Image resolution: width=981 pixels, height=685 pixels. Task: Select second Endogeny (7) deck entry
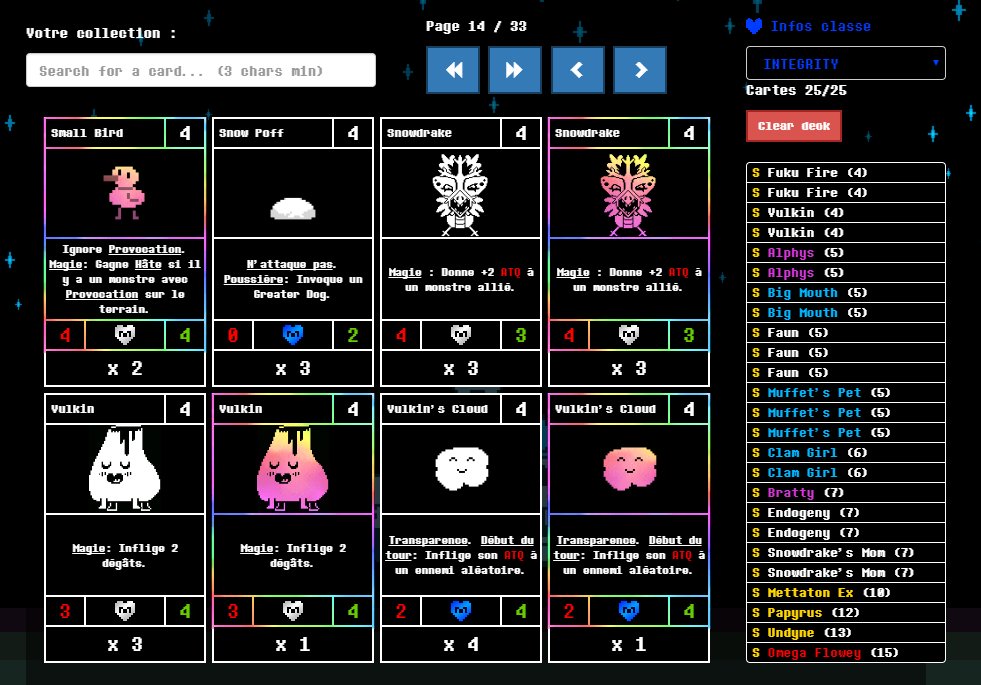click(845, 533)
